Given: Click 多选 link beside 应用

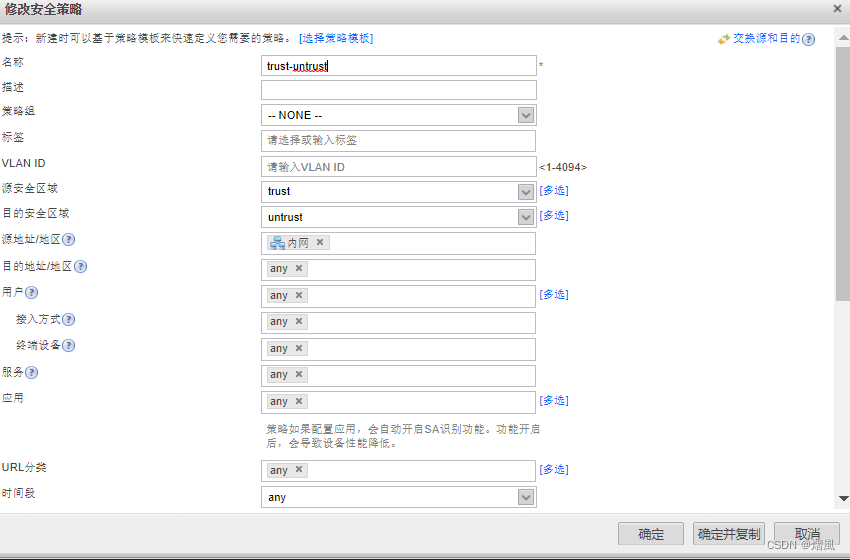Looking at the screenshot, I should pyautogui.click(x=554, y=400).
